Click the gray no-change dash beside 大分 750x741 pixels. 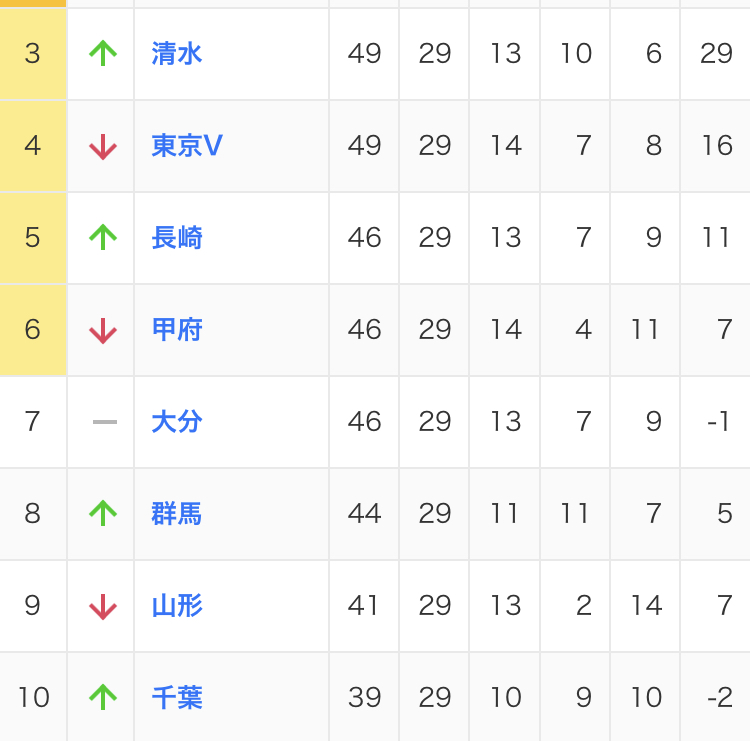(104, 422)
